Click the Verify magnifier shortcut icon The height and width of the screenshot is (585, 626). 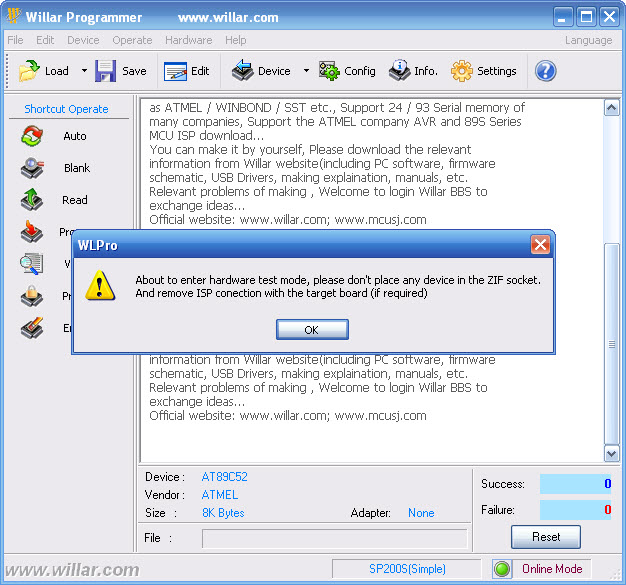coord(32,264)
